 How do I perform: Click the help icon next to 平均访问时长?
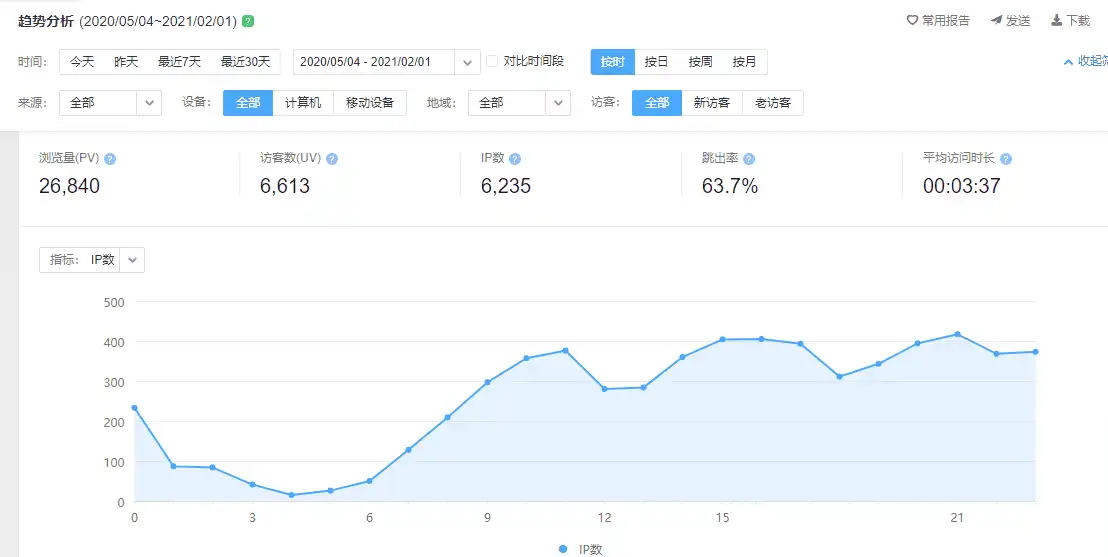pos(1006,159)
